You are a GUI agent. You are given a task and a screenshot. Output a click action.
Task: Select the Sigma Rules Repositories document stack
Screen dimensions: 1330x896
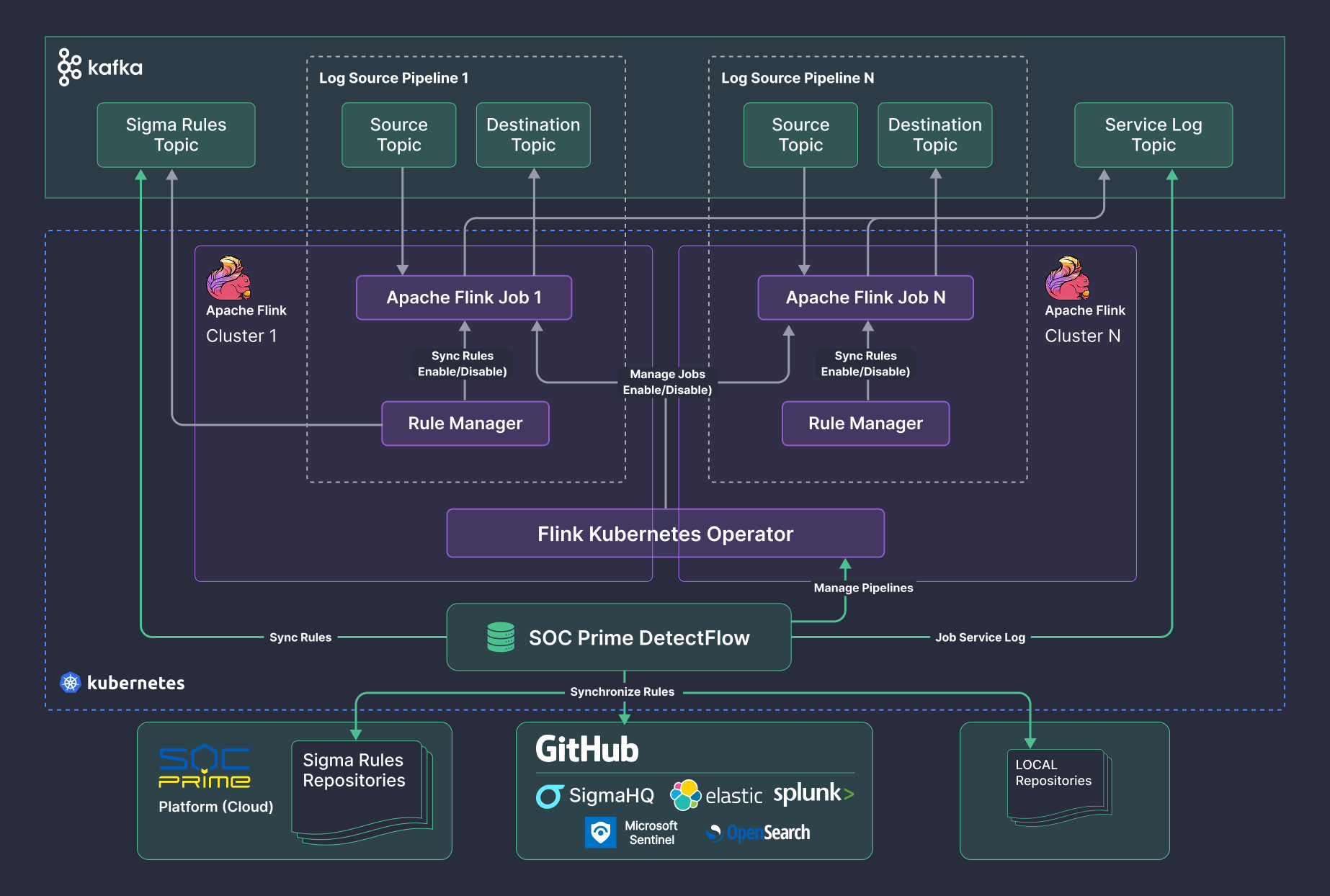pos(362,792)
